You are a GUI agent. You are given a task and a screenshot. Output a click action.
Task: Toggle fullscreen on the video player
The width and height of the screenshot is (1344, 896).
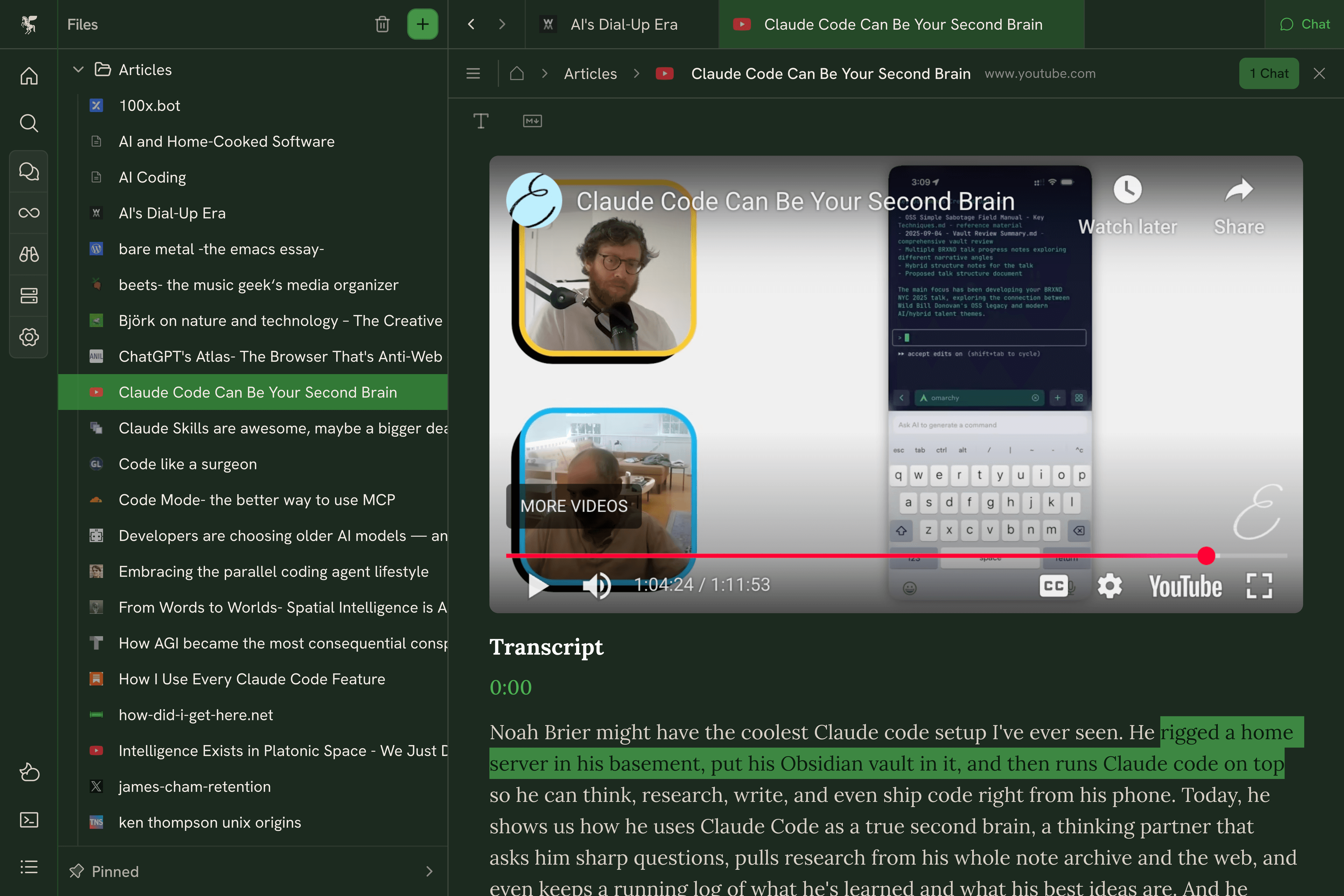pos(1259,586)
